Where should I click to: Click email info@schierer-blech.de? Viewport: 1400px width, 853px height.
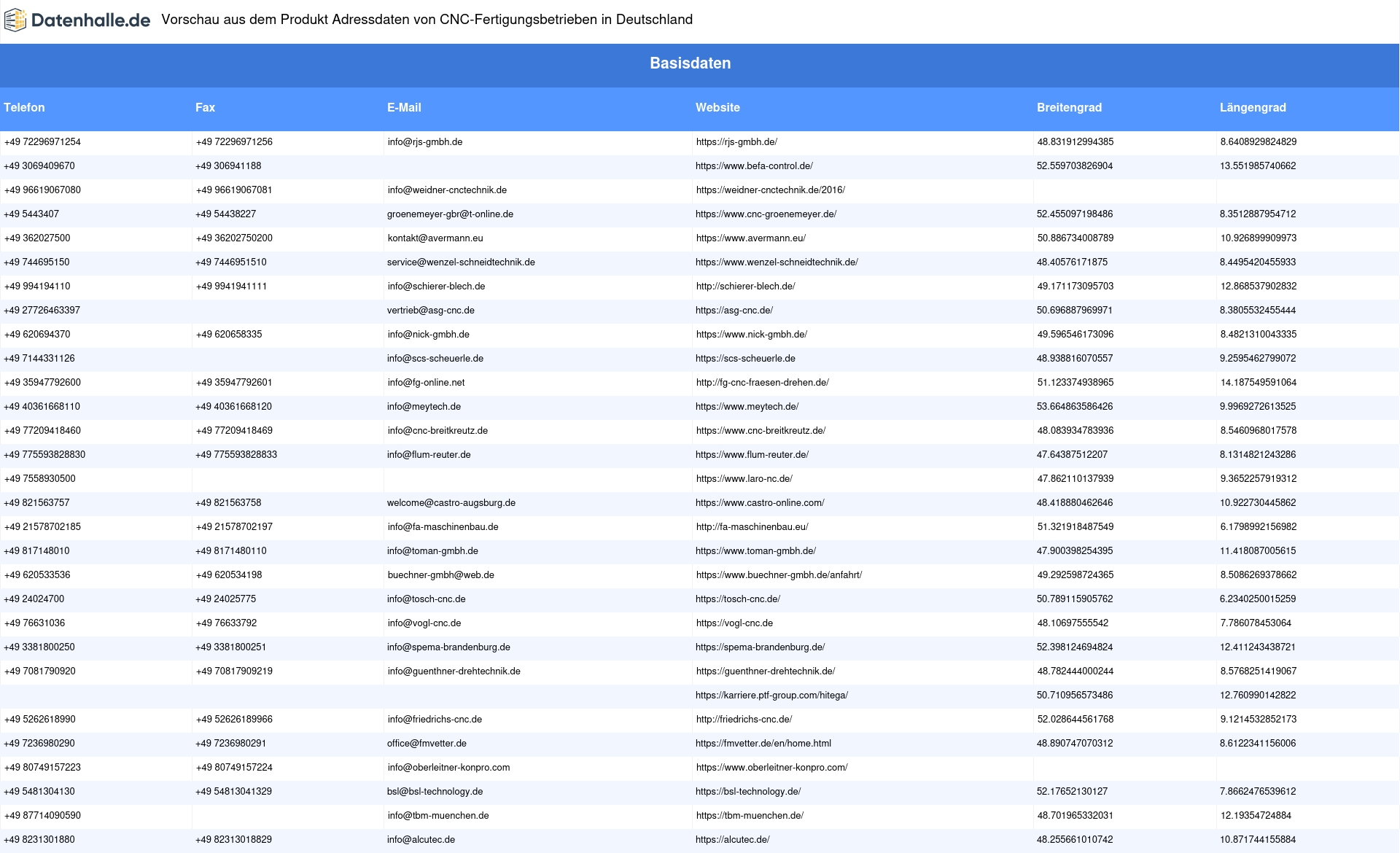pyautogui.click(x=436, y=287)
